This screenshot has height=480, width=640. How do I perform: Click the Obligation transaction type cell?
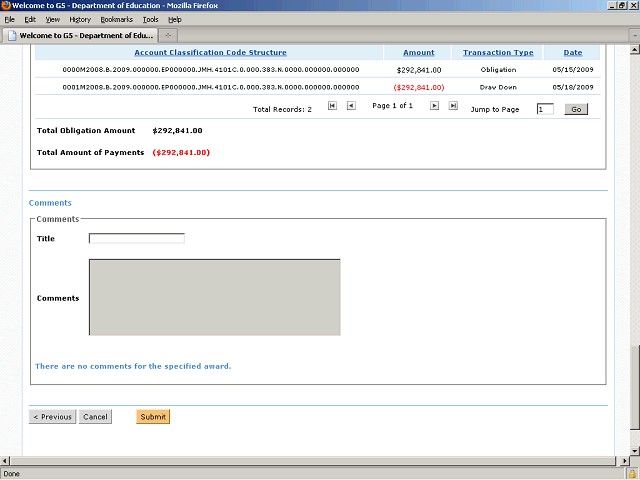pyautogui.click(x=498, y=70)
